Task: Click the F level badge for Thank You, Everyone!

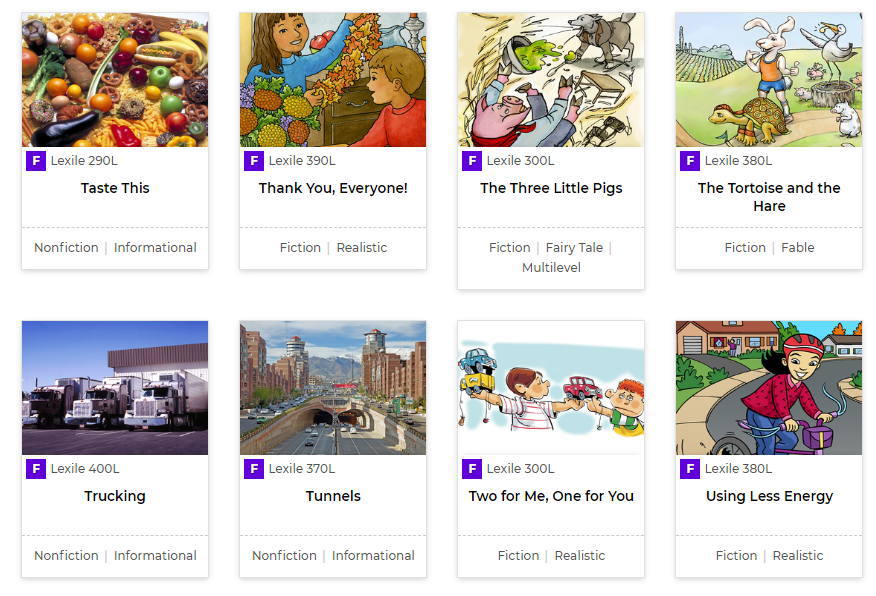Action: click(x=254, y=161)
